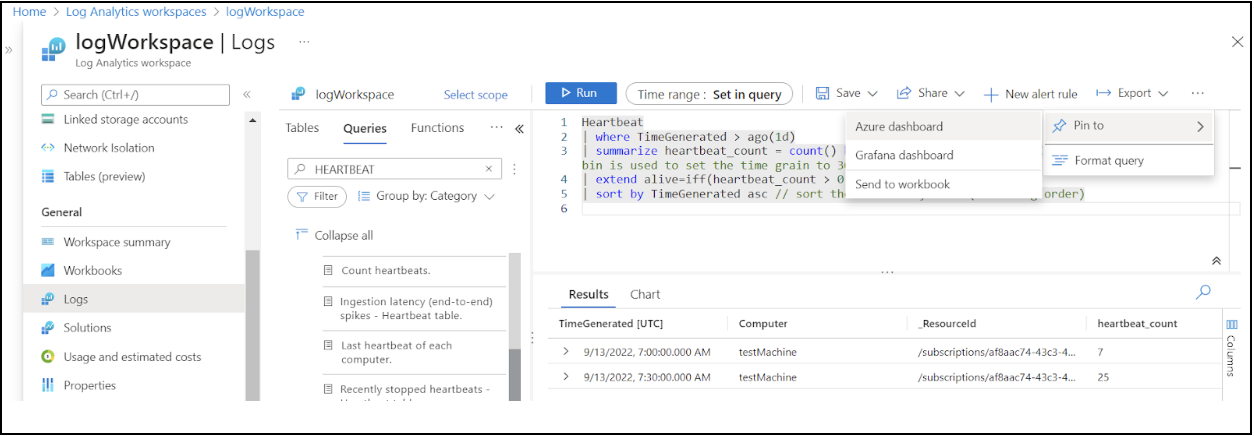The height and width of the screenshot is (436, 1254).
Task: Select Logs in the sidebar
Action: (133, 299)
